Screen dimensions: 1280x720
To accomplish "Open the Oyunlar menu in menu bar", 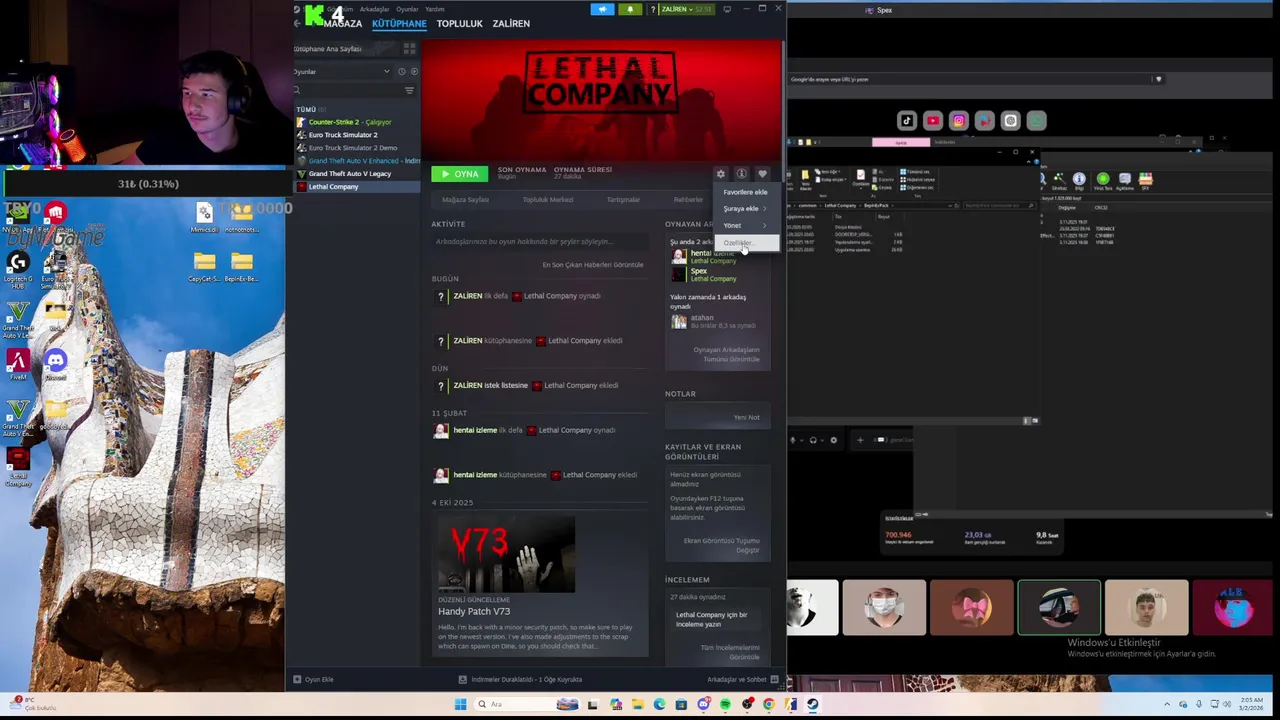I will (x=407, y=9).
